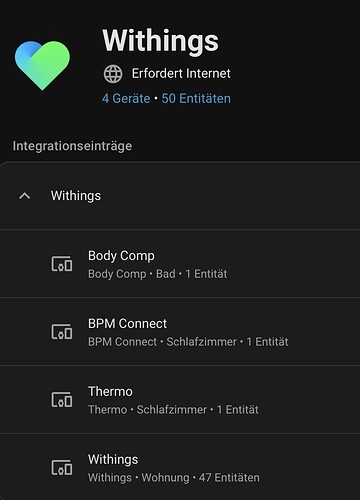Click the Withings heart logo
The height and width of the screenshot is (500, 360).
point(42,66)
